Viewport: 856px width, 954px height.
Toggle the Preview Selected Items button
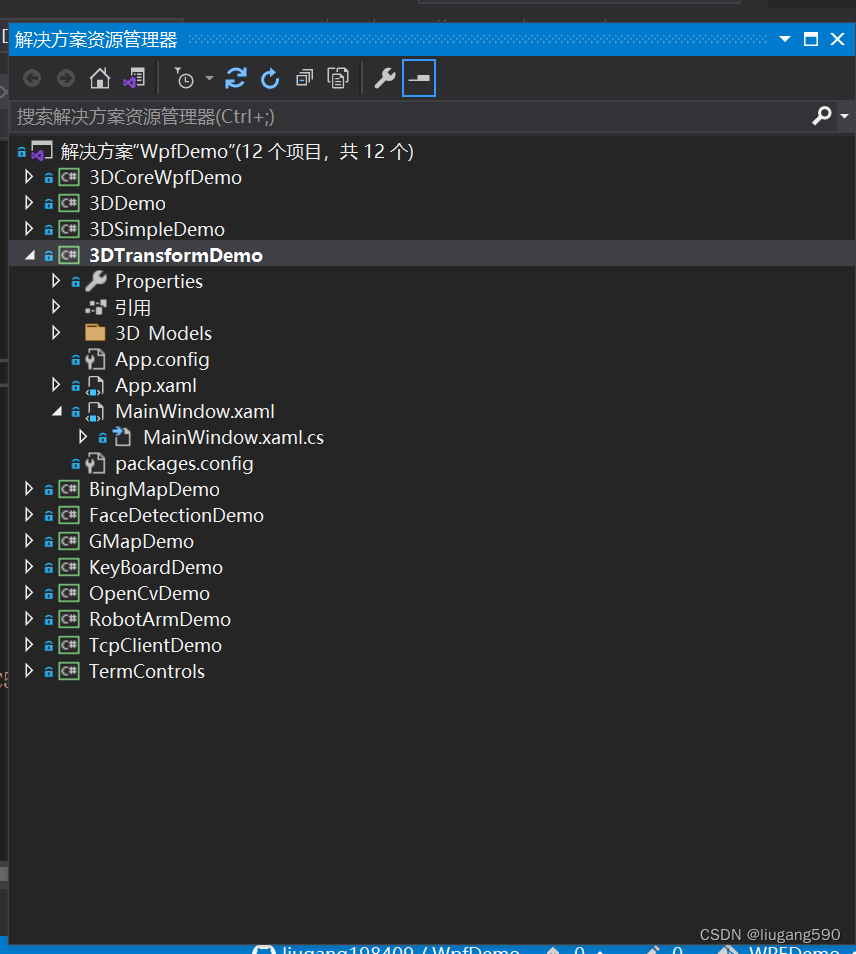[419, 79]
